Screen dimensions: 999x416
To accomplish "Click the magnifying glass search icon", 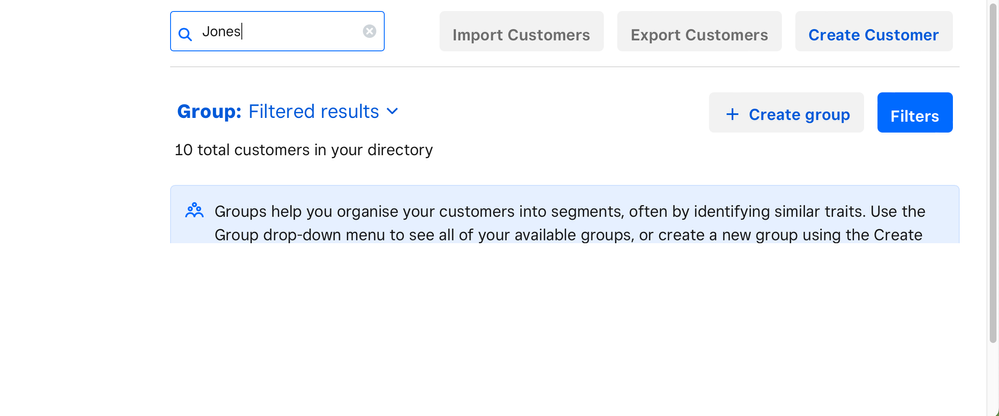I will coord(185,34).
